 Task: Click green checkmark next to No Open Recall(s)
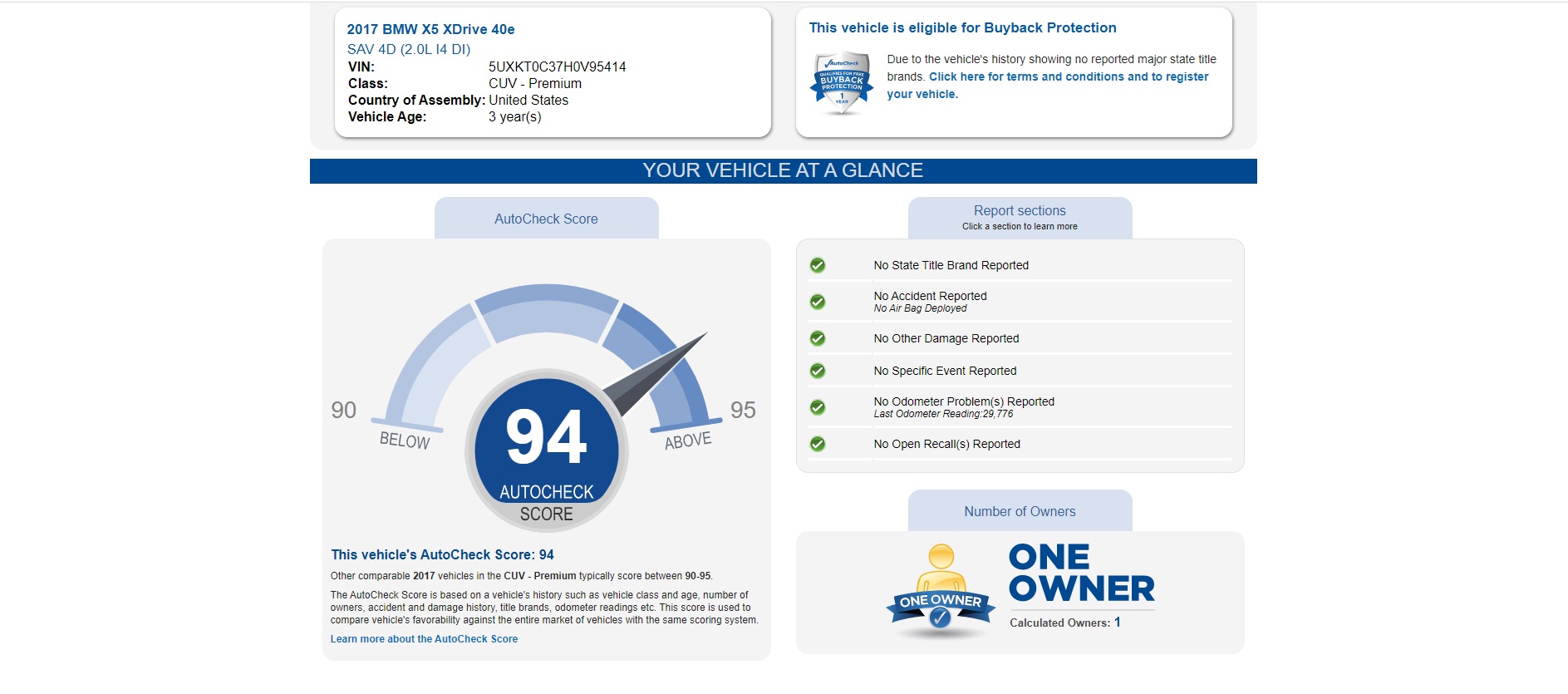(818, 444)
